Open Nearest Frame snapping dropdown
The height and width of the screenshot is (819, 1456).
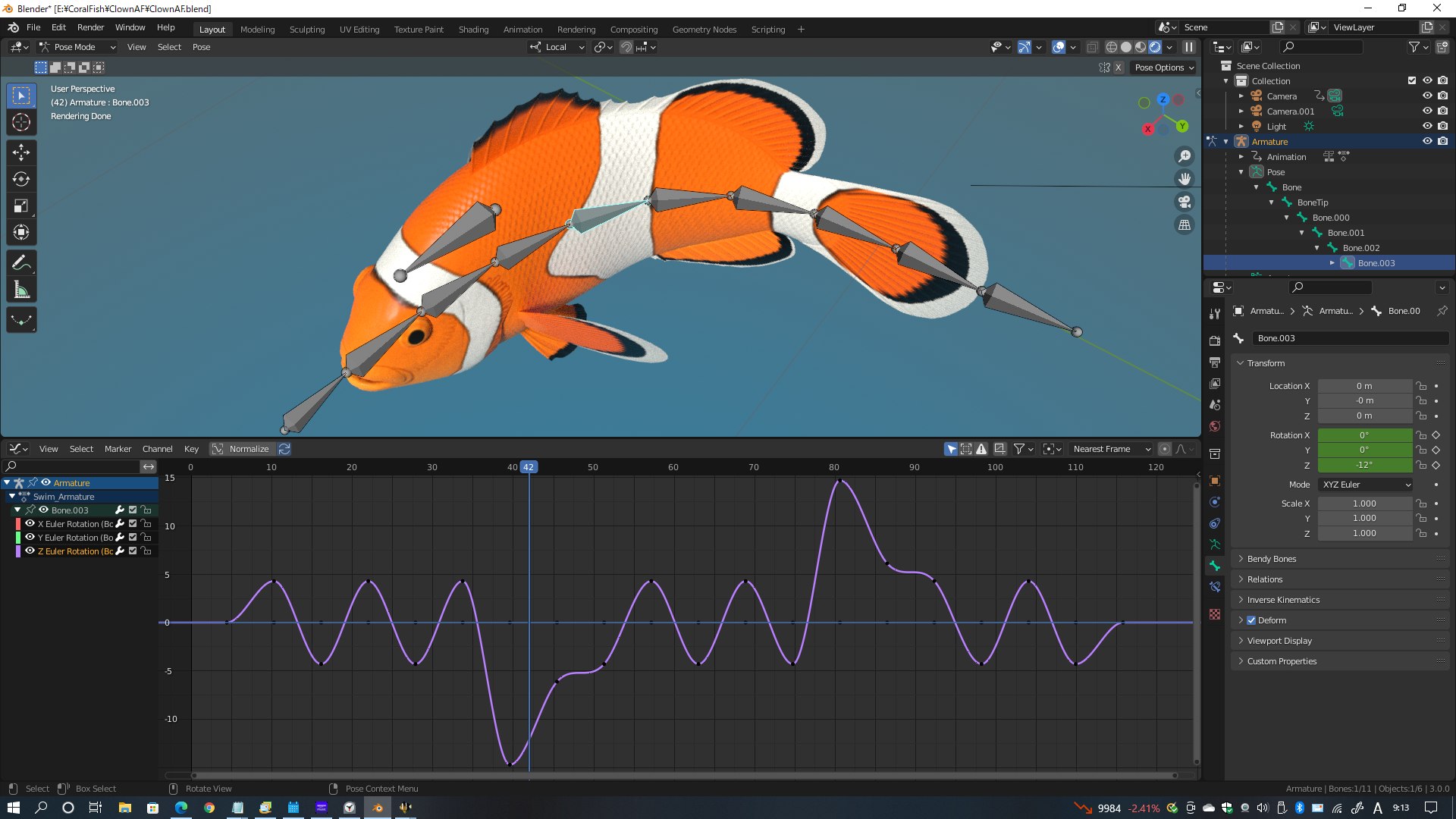pyautogui.click(x=1111, y=449)
